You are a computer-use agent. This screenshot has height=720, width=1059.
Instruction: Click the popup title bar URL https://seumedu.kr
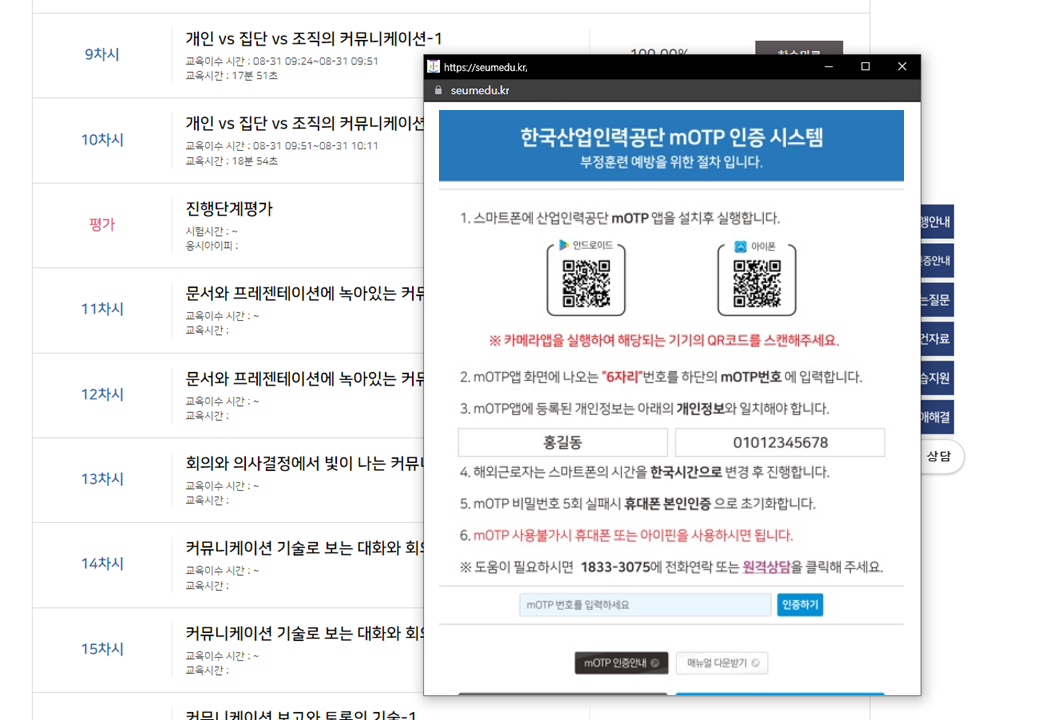(x=486, y=67)
